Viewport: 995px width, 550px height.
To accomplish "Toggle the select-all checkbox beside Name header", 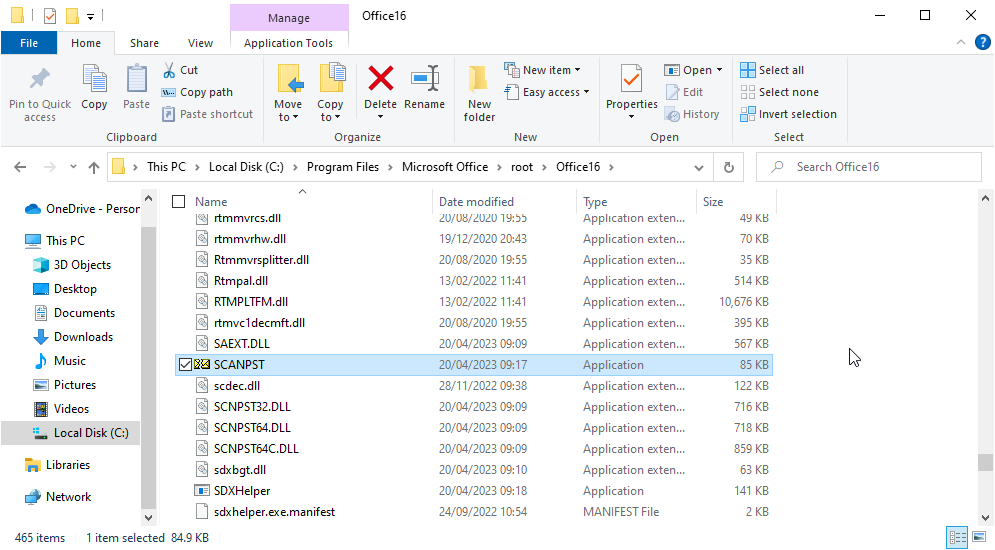I will (x=179, y=202).
